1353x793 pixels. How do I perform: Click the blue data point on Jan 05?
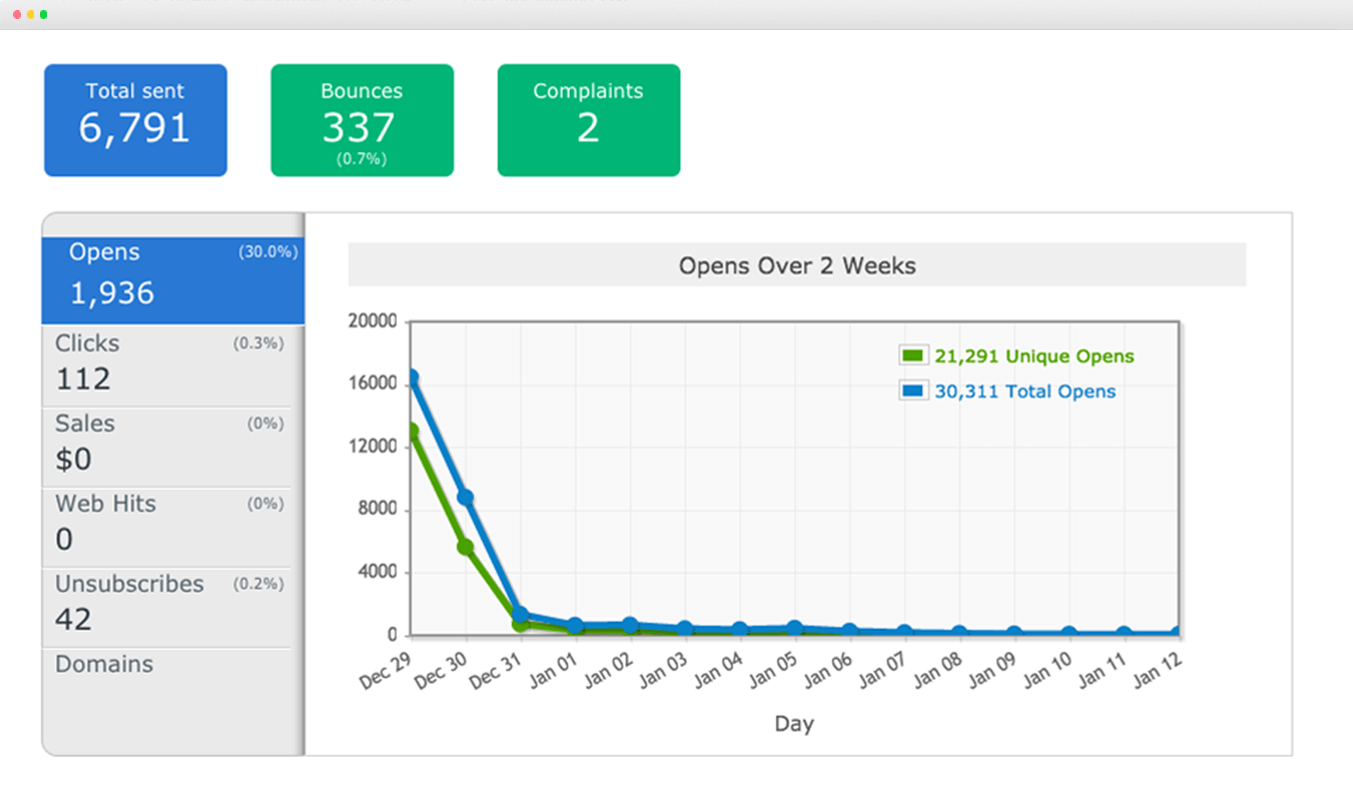coord(794,628)
